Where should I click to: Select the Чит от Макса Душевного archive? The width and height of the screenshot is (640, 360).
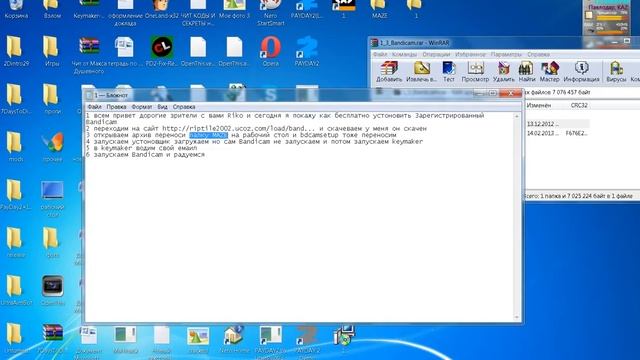(x=89, y=55)
